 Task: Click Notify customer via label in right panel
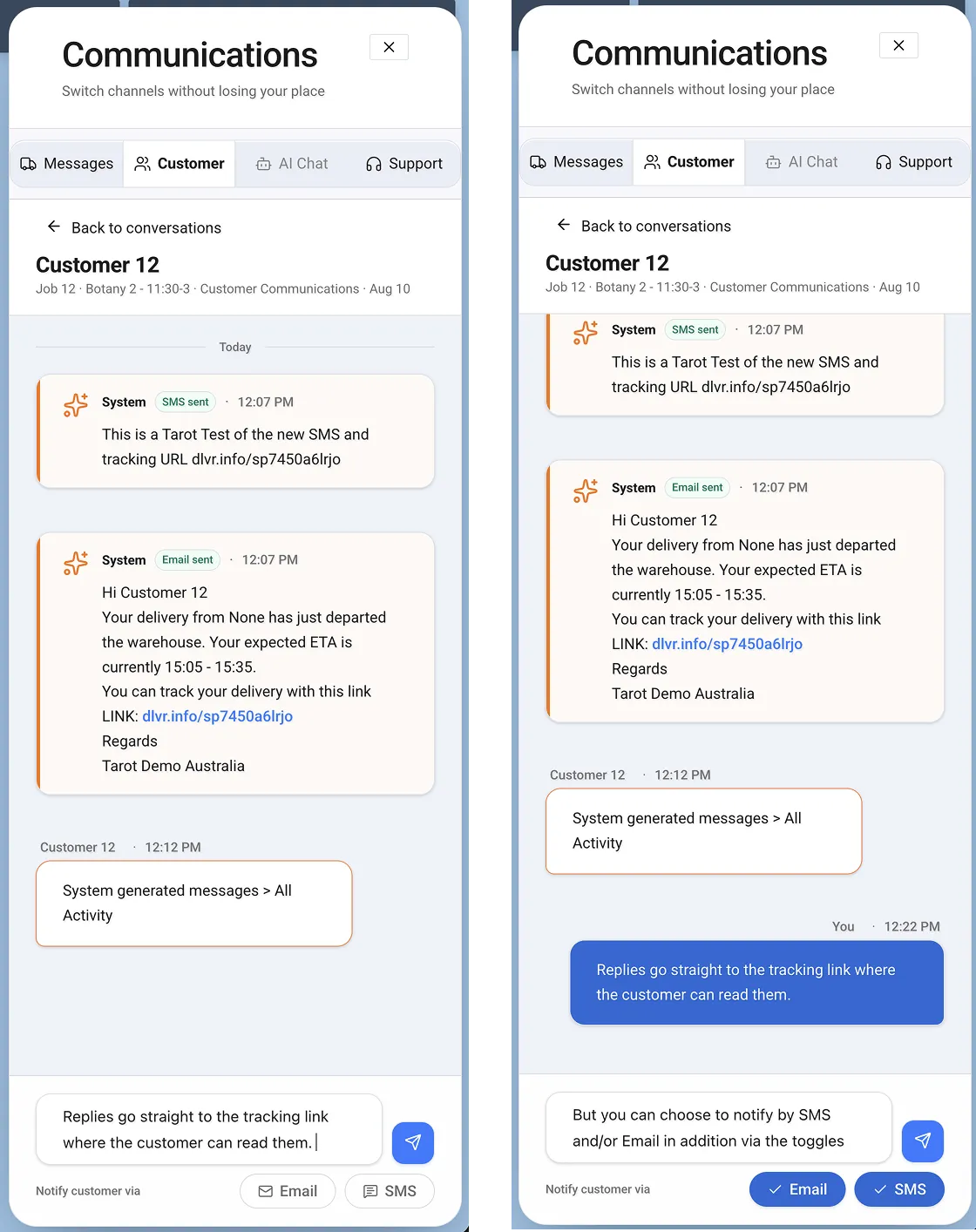(x=598, y=1189)
